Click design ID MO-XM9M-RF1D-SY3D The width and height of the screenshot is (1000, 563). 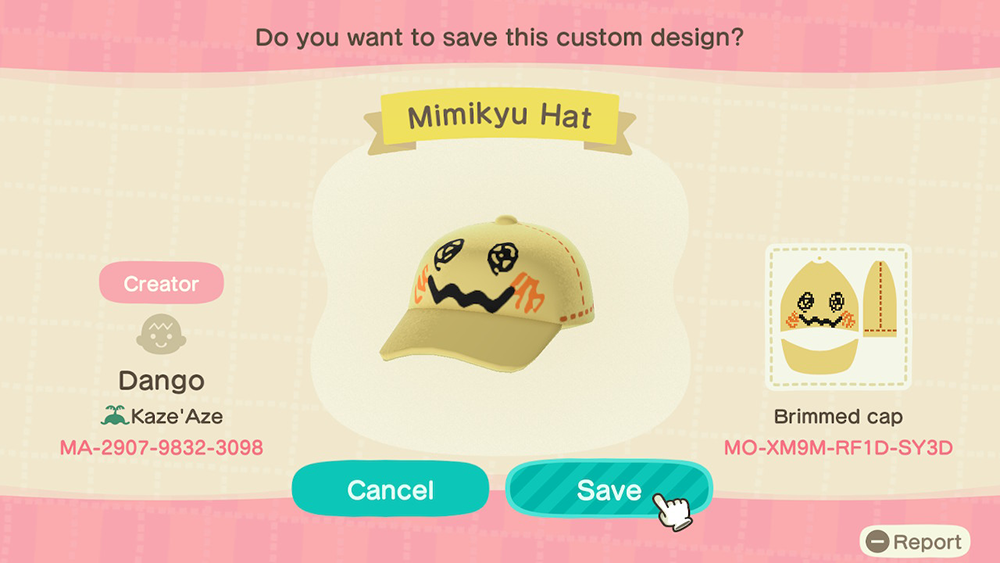tap(838, 448)
